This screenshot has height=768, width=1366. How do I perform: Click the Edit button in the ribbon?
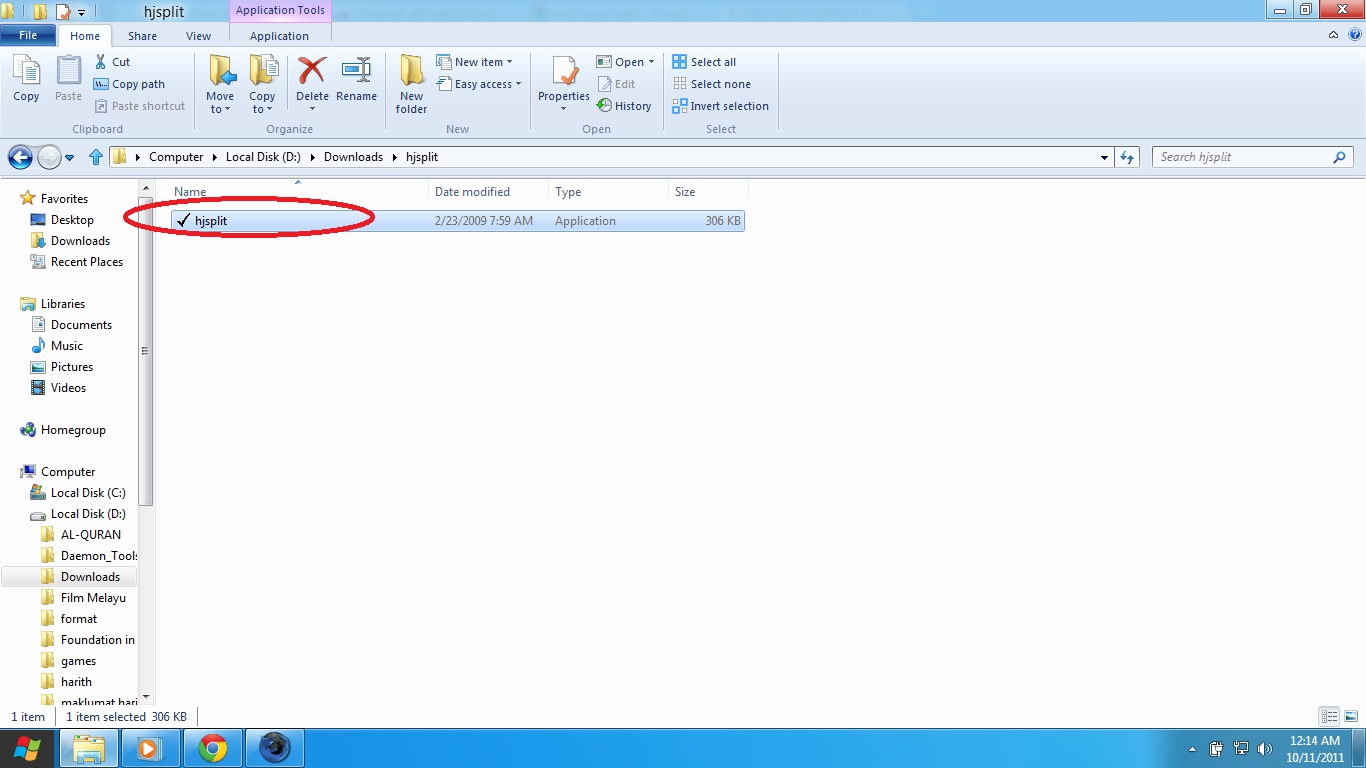click(x=616, y=84)
